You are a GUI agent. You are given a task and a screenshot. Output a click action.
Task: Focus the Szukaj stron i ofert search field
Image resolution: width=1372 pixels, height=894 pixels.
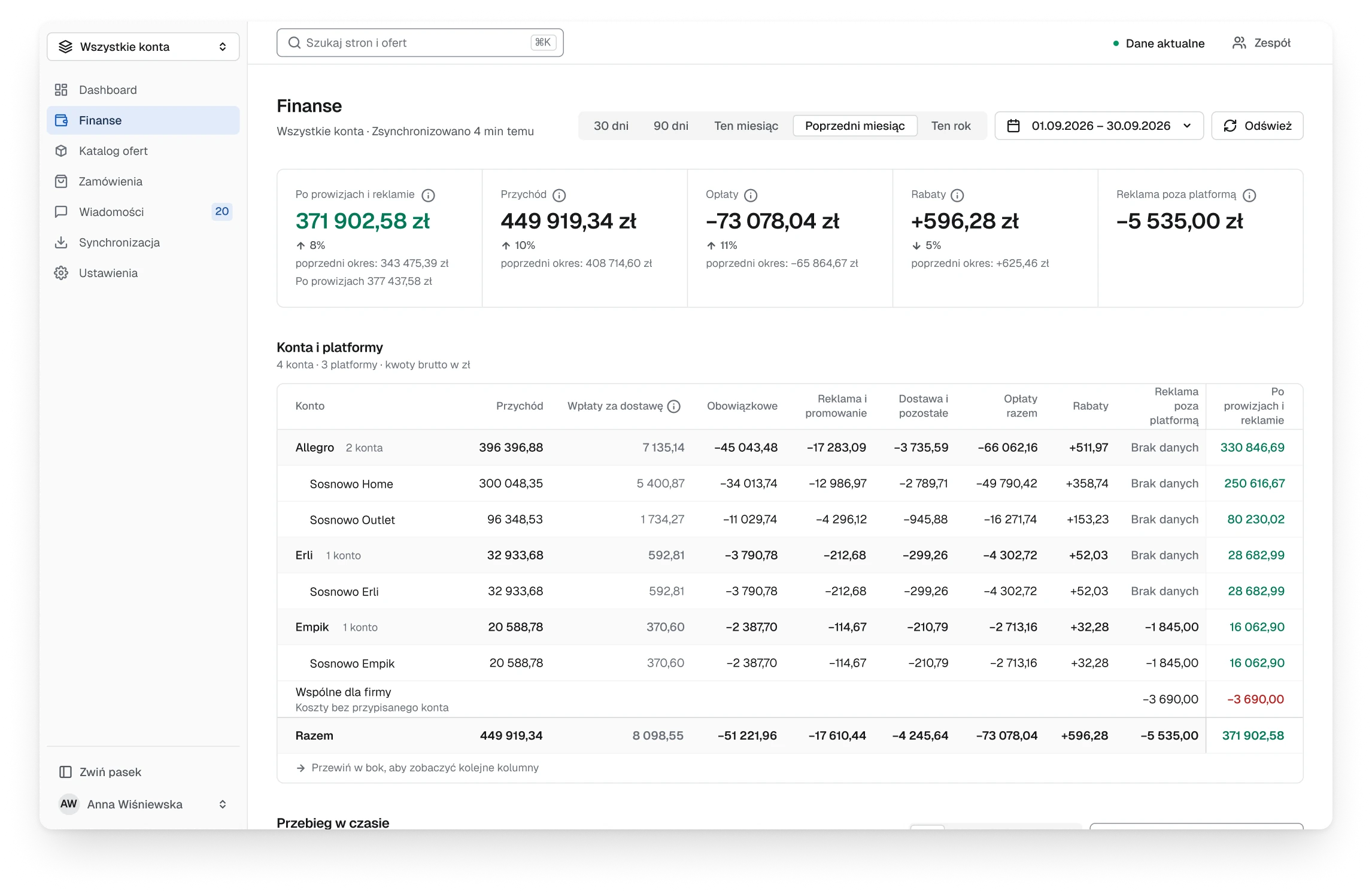(x=420, y=42)
